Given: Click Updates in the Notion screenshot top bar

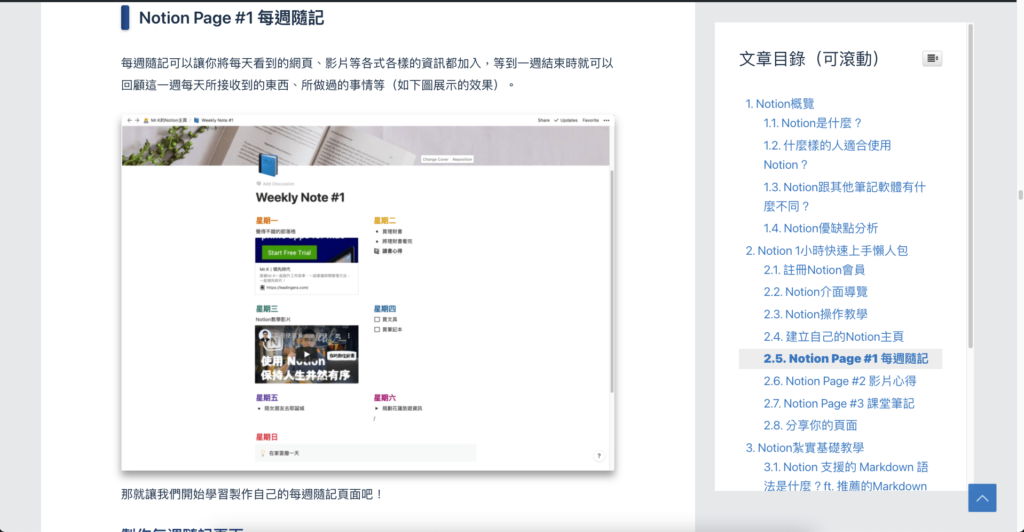Looking at the screenshot, I should [566, 120].
